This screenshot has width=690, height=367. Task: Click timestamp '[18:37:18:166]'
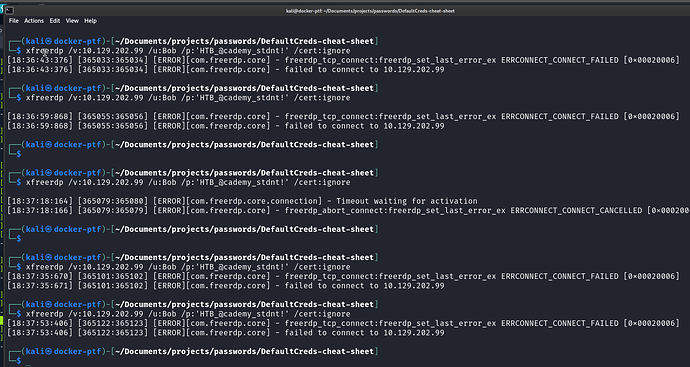pos(40,211)
